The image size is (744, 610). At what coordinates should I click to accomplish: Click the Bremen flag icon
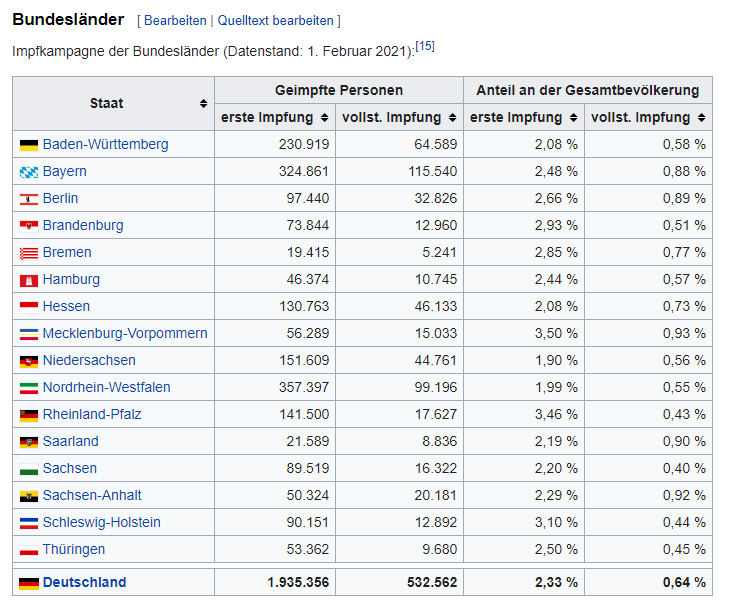click(x=28, y=253)
